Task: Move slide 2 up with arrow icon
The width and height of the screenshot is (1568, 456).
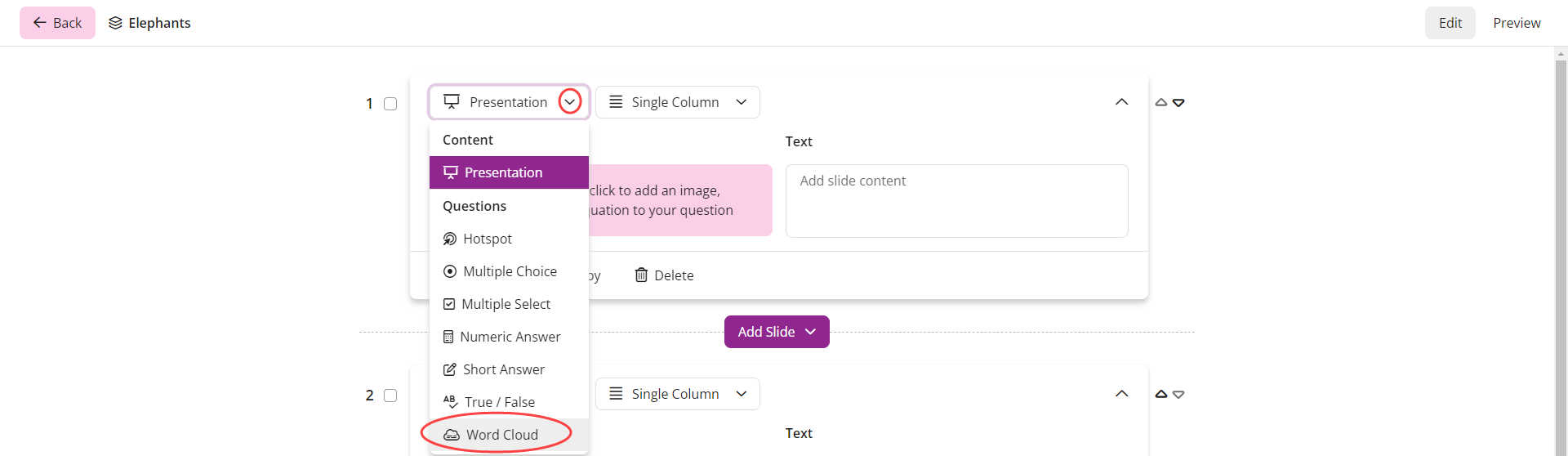Action: point(1161,395)
